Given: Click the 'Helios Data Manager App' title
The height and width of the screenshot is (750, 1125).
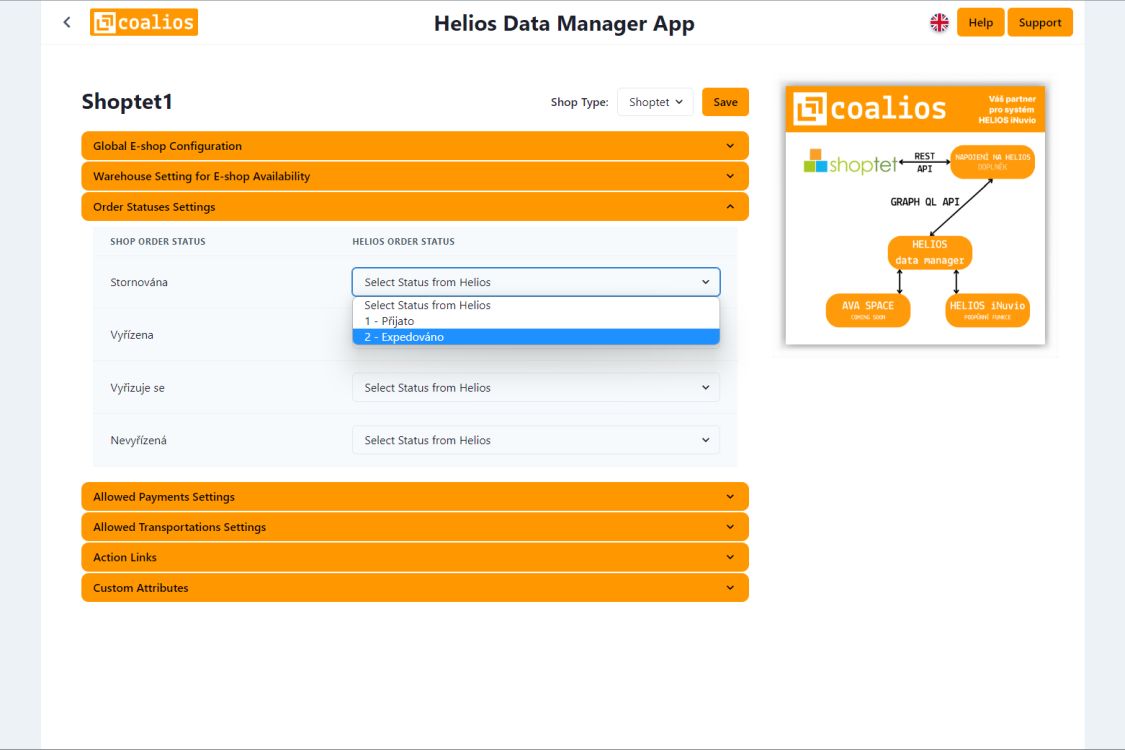Looking at the screenshot, I should (564, 24).
